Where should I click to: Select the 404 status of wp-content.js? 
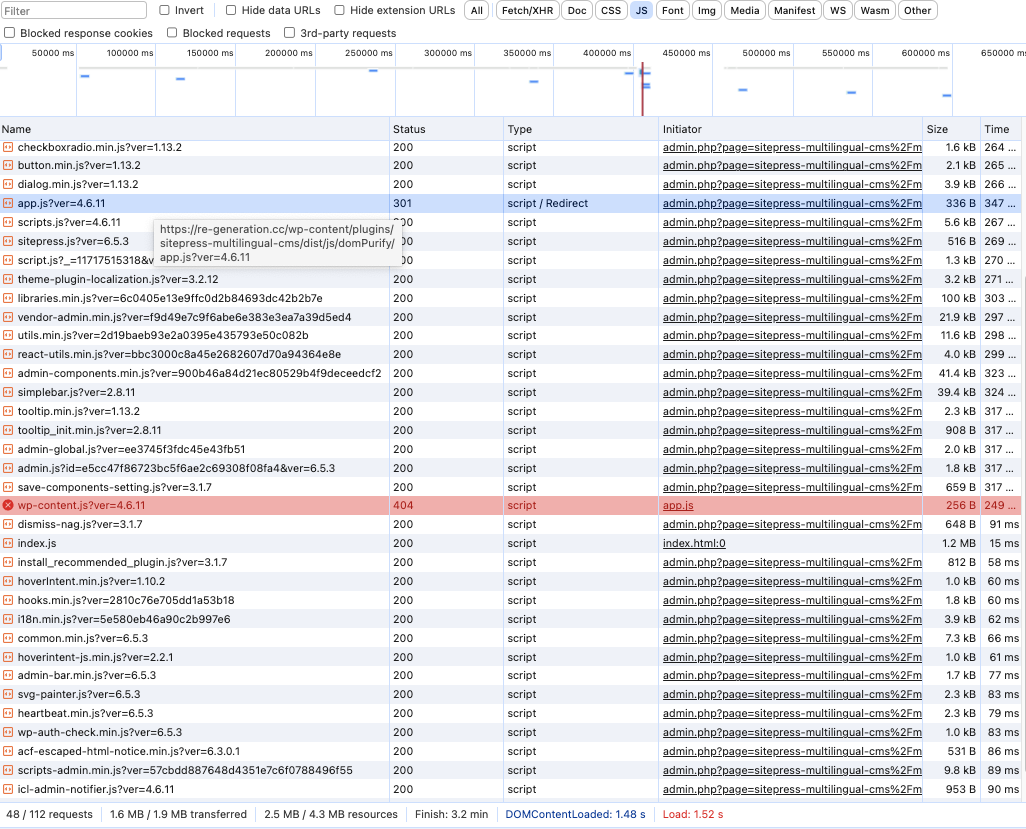coord(403,505)
